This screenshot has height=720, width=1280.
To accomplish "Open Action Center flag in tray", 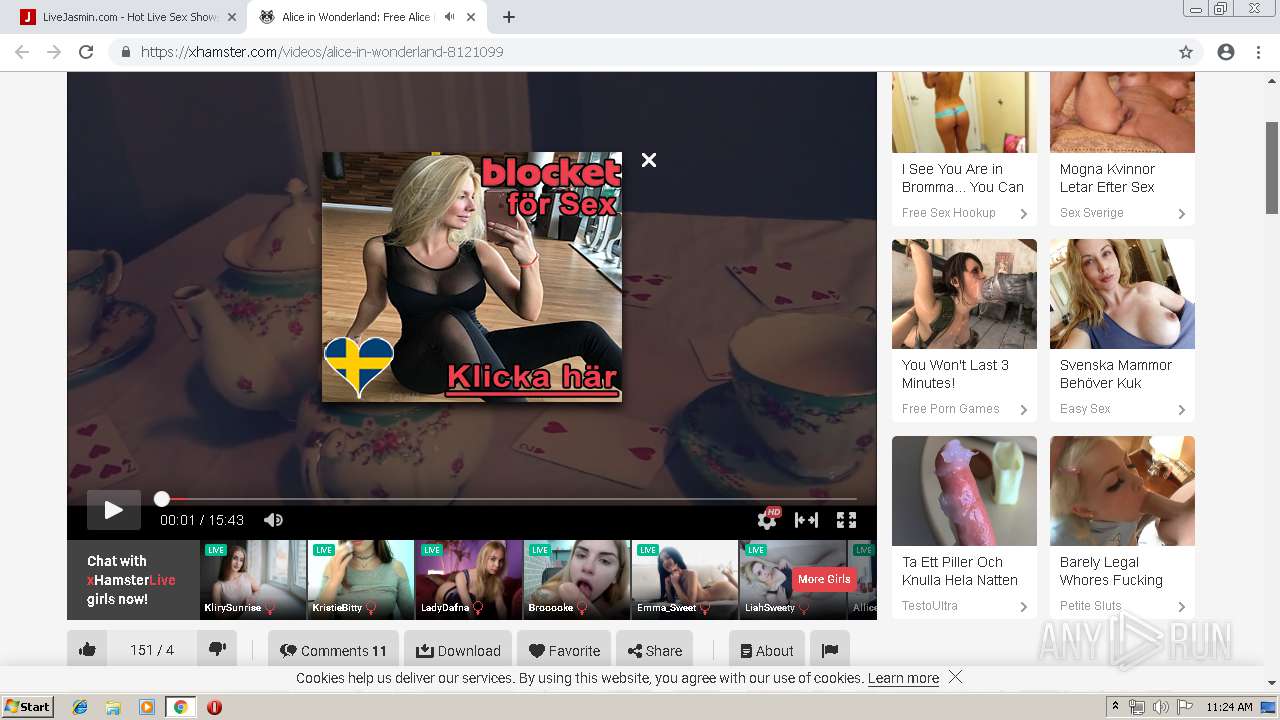I will click(x=1185, y=707).
